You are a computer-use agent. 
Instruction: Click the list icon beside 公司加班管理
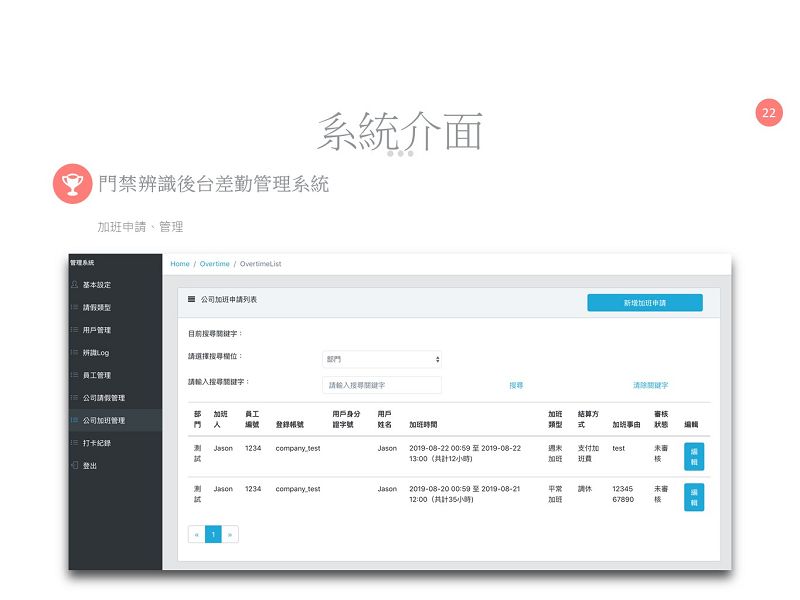click(74, 420)
